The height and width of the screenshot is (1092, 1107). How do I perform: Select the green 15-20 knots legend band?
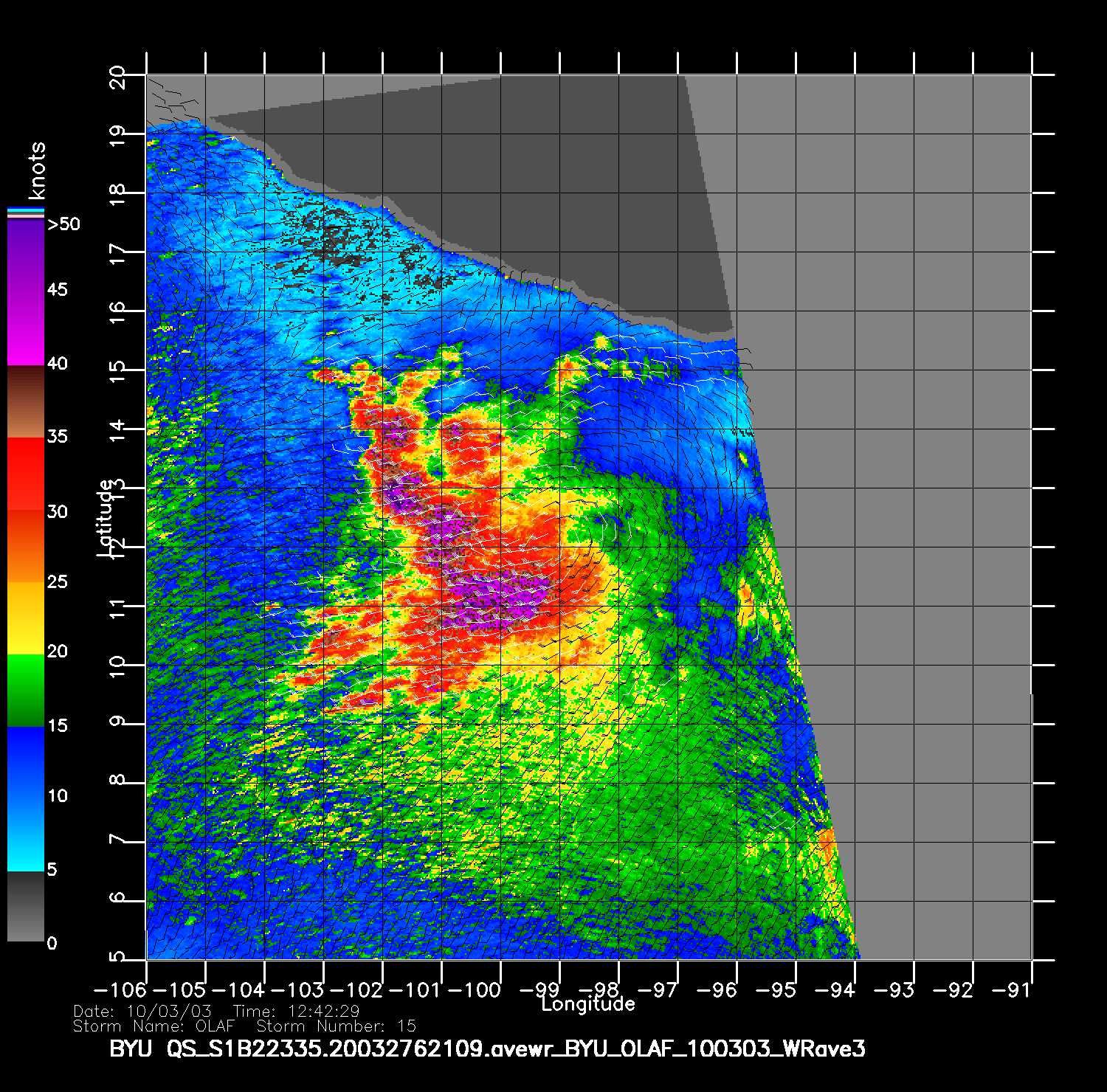[x=25, y=690]
